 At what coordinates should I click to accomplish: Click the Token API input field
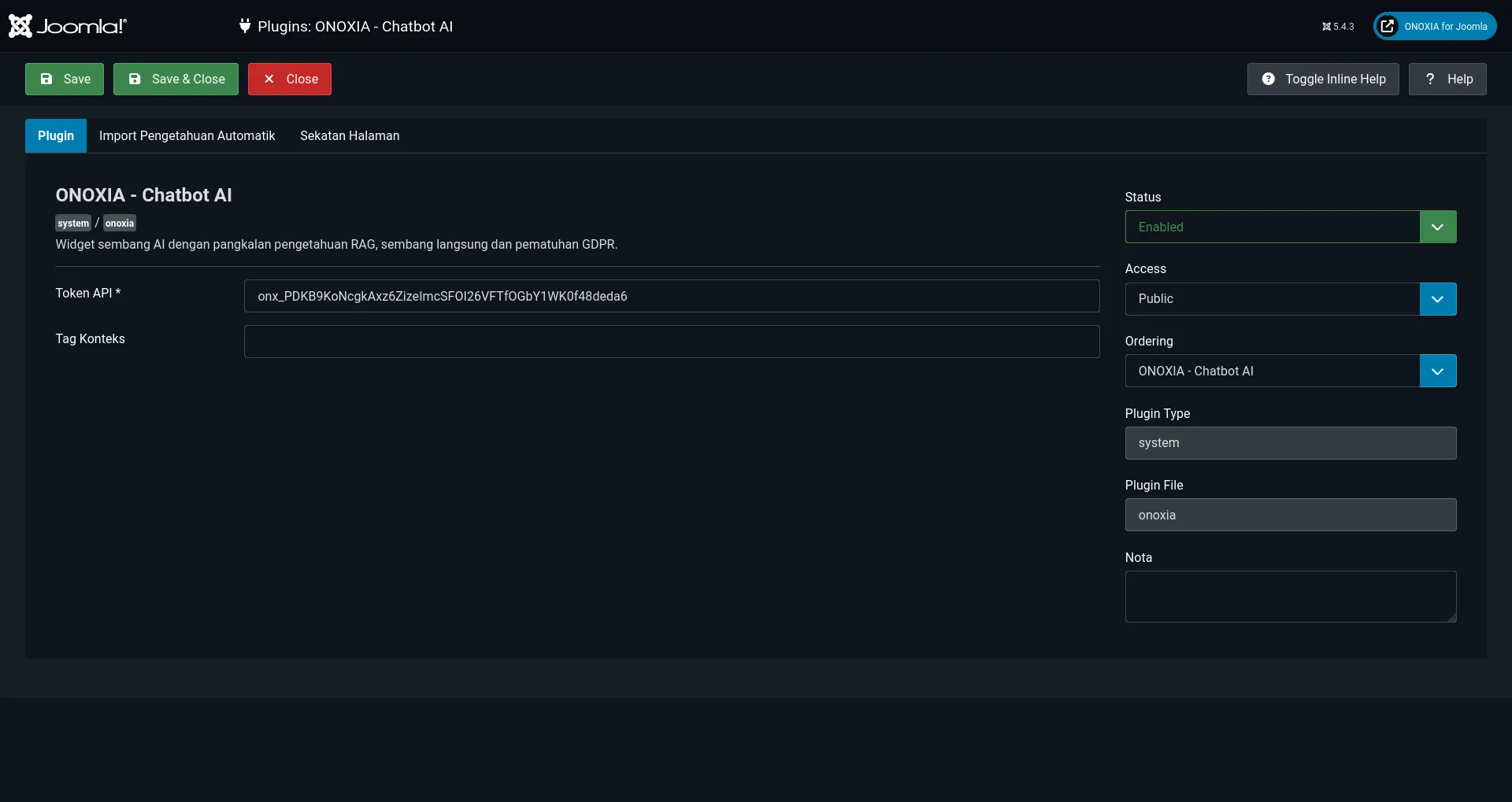point(672,296)
